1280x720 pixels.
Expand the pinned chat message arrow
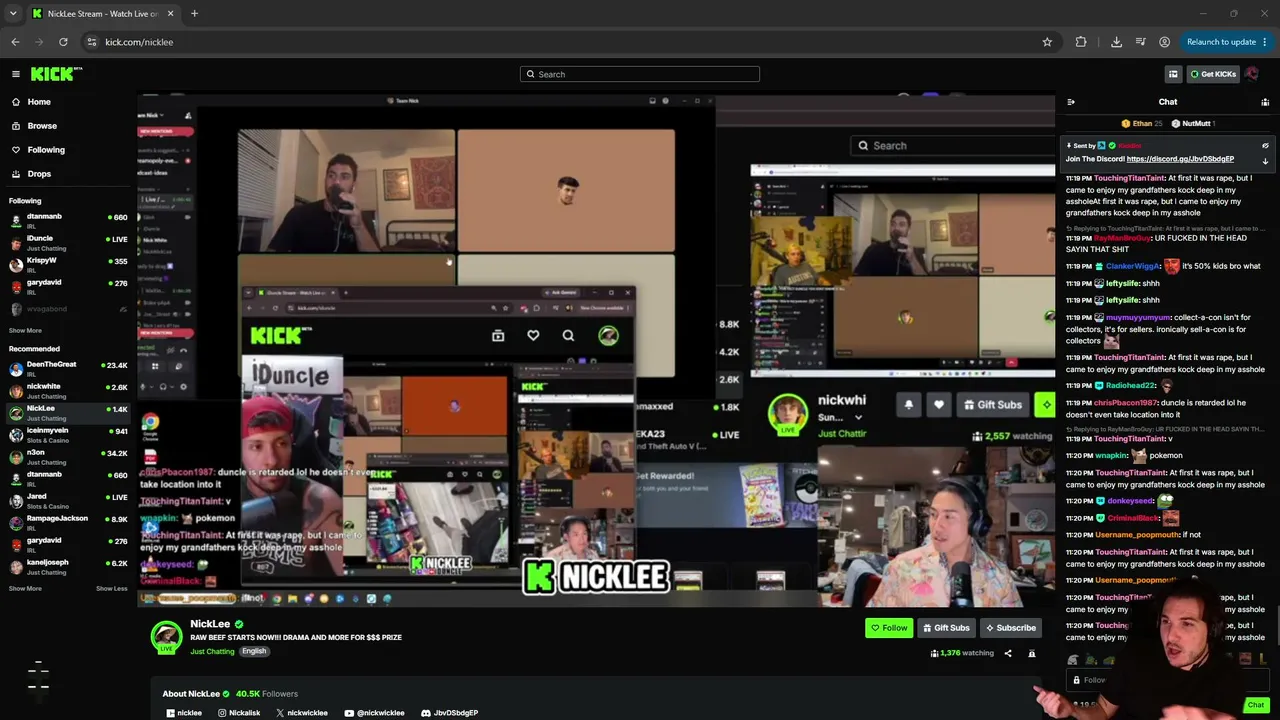point(1265,161)
